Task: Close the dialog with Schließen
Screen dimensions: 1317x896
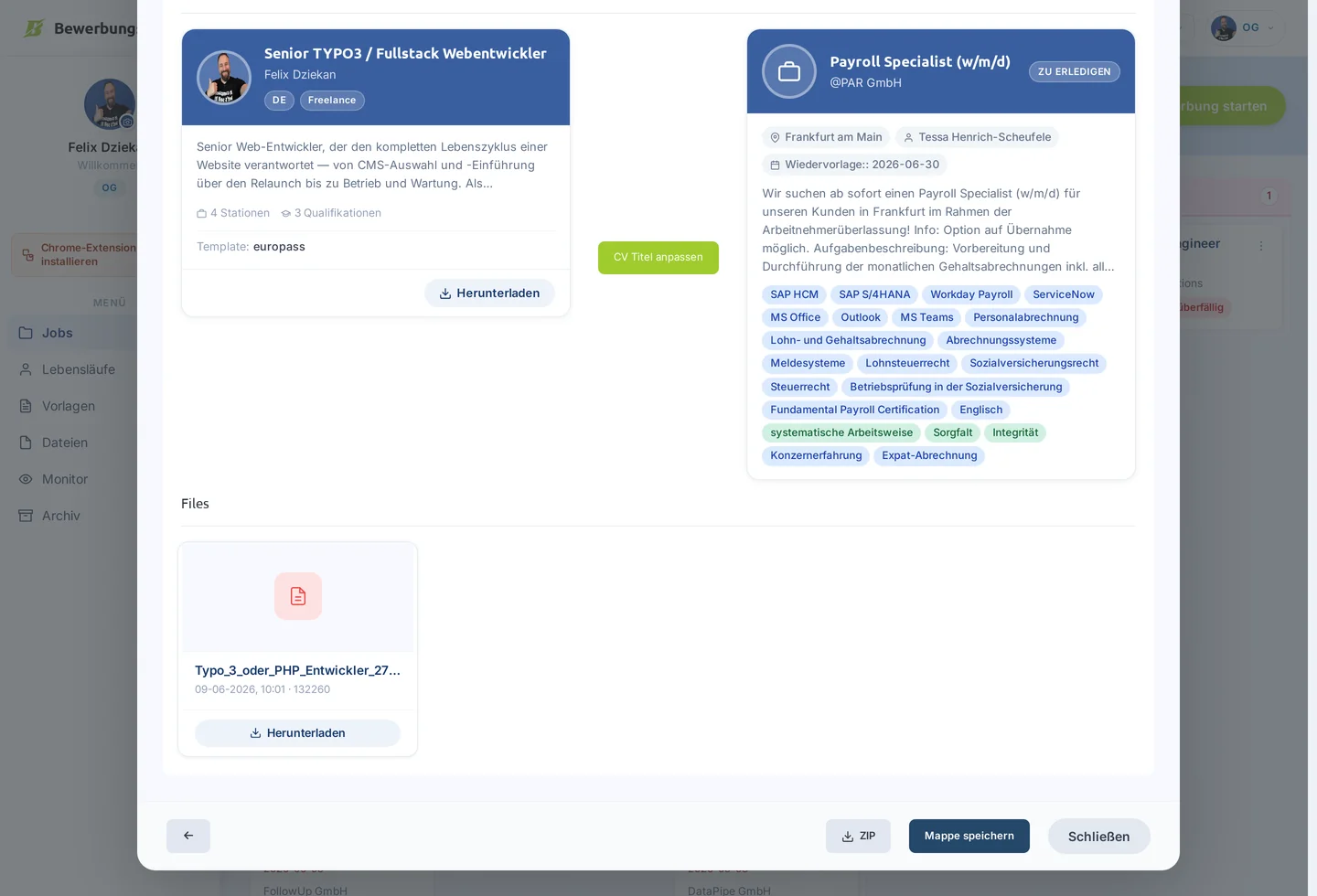Action: coord(1098,837)
